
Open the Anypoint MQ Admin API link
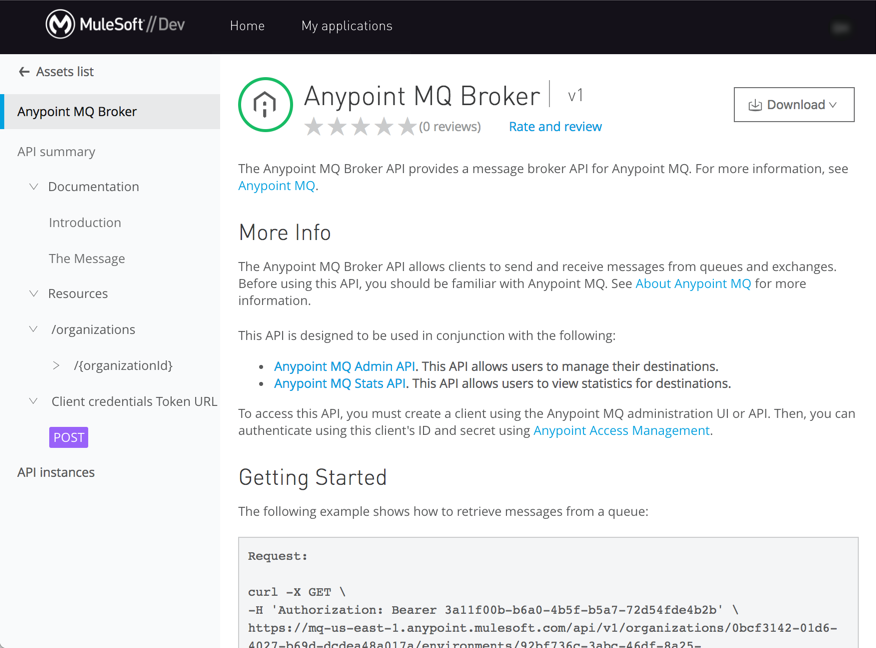point(344,367)
